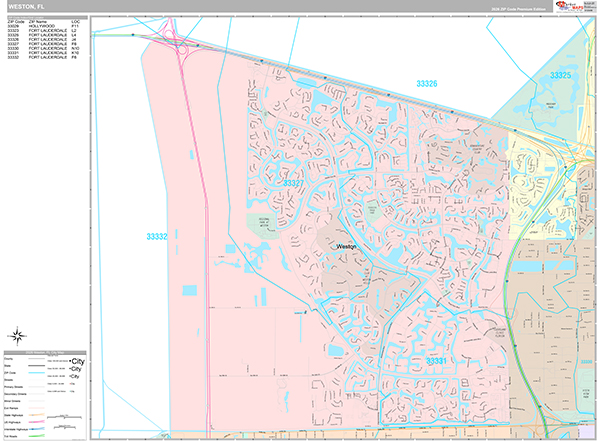Click the Exit Ramps legend label

click(11, 408)
